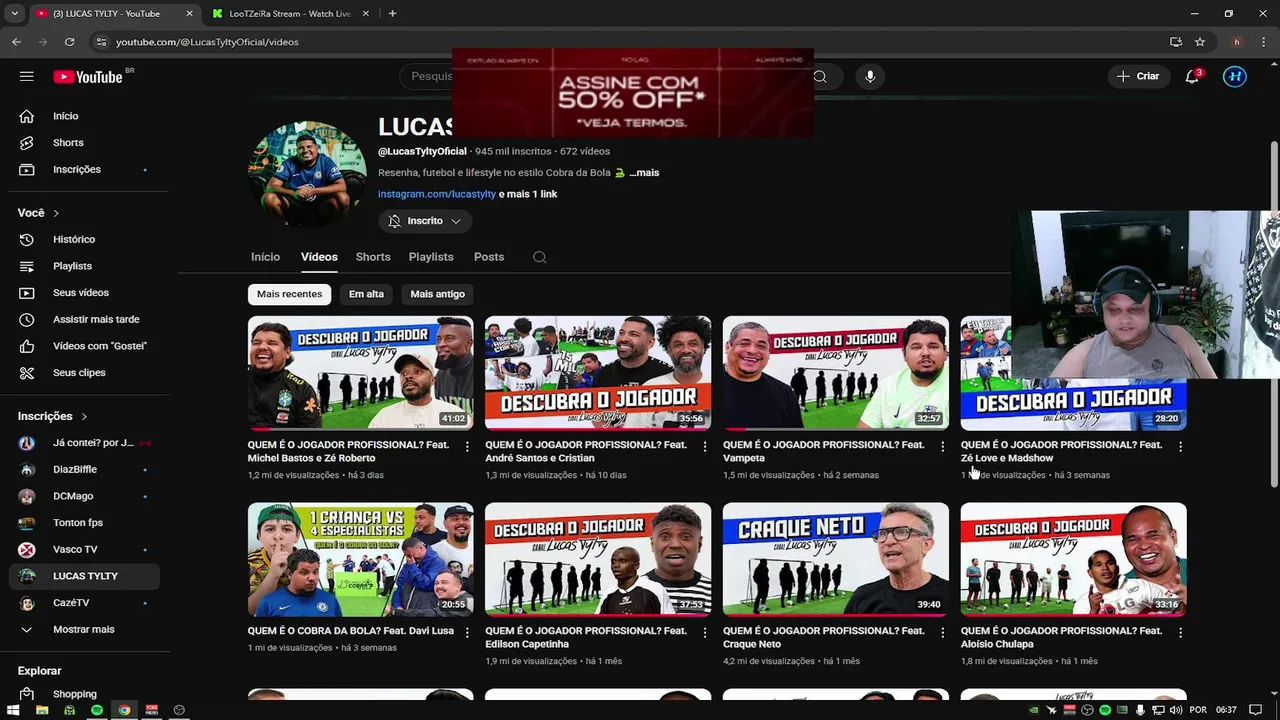Open Windows Start menu
Viewport: 1280px width, 720px height.
[14, 710]
